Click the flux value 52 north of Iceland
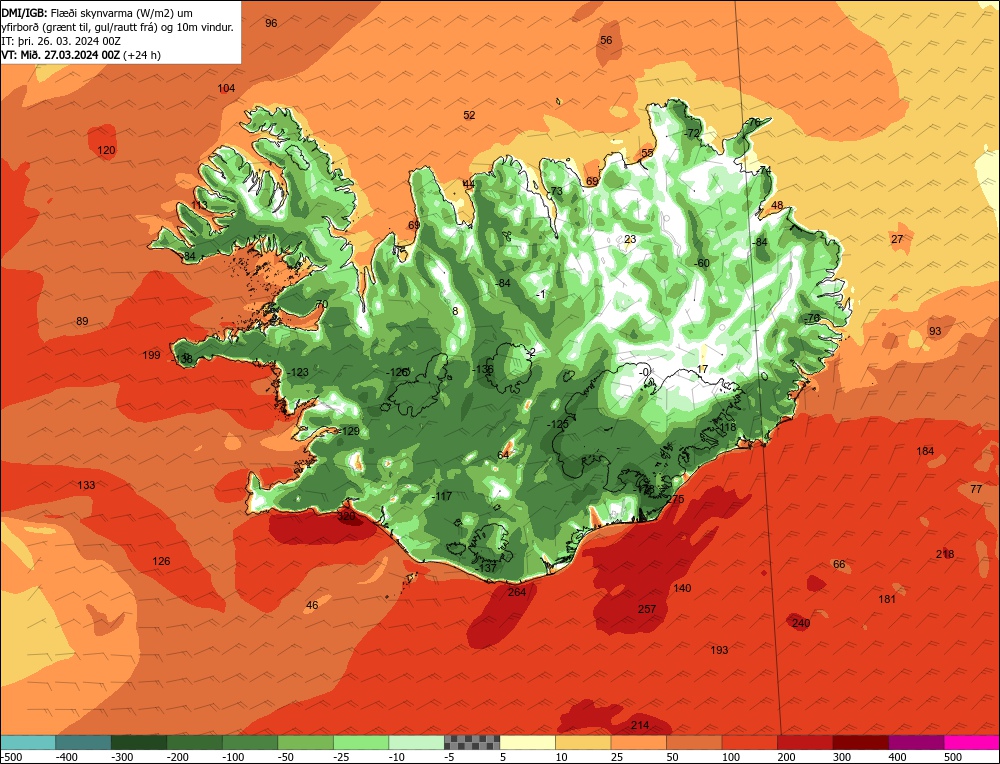1000x764 pixels. 469,115
